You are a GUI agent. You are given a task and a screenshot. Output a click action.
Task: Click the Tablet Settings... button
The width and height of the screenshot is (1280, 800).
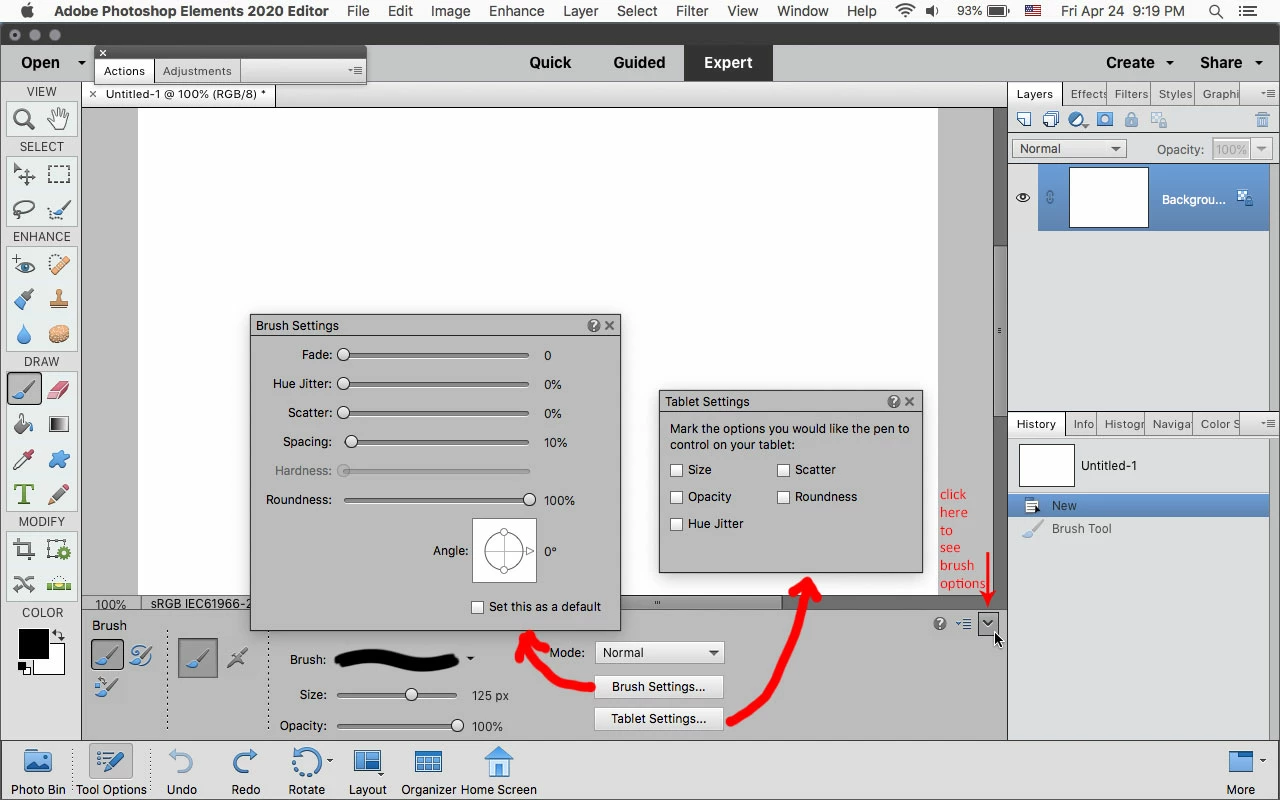pyautogui.click(x=659, y=719)
